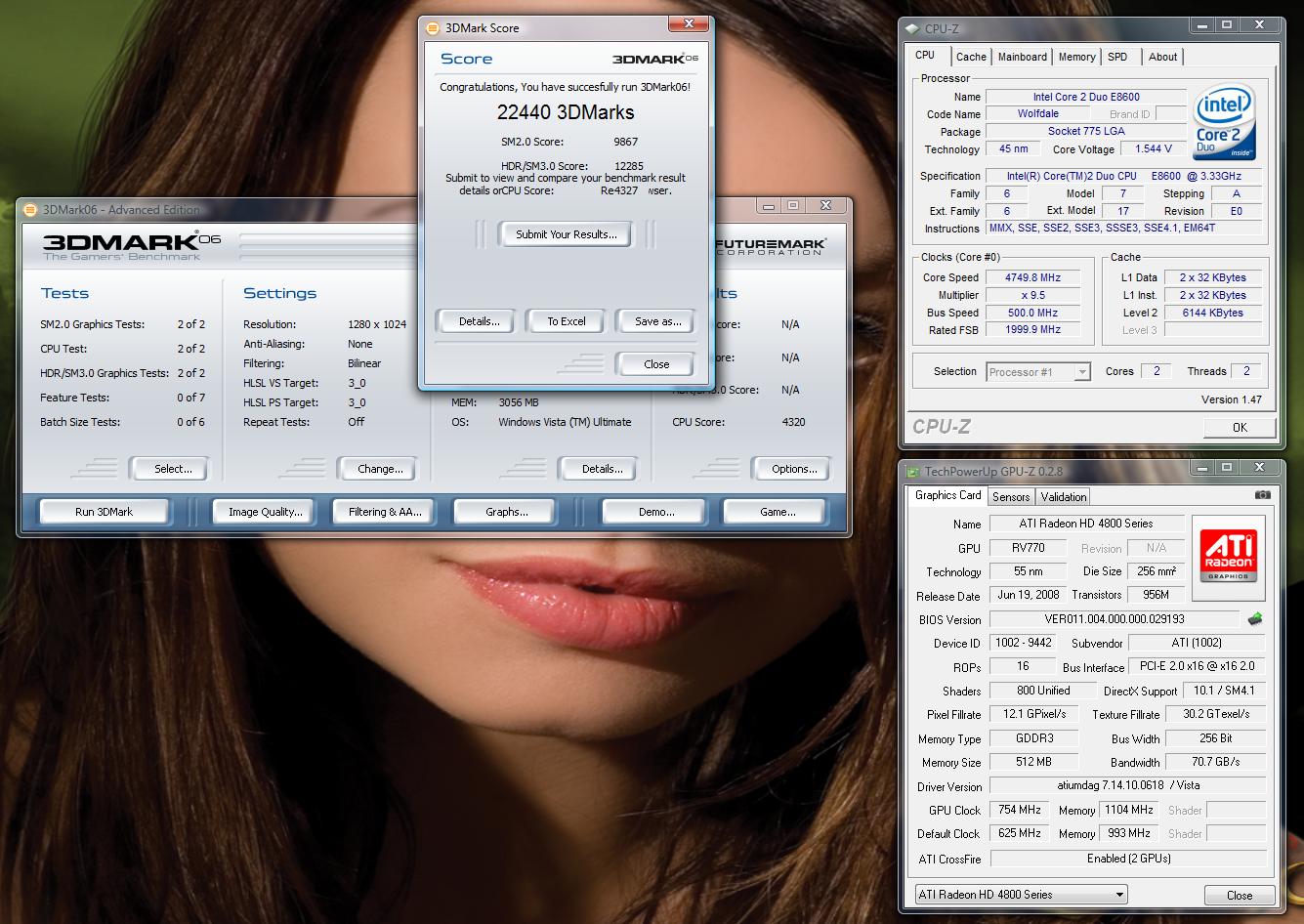Image resolution: width=1304 pixels, height=924 pixels.
Task: Select the Graphics Card tab in GPU-Z
Action: pos(947,495)
